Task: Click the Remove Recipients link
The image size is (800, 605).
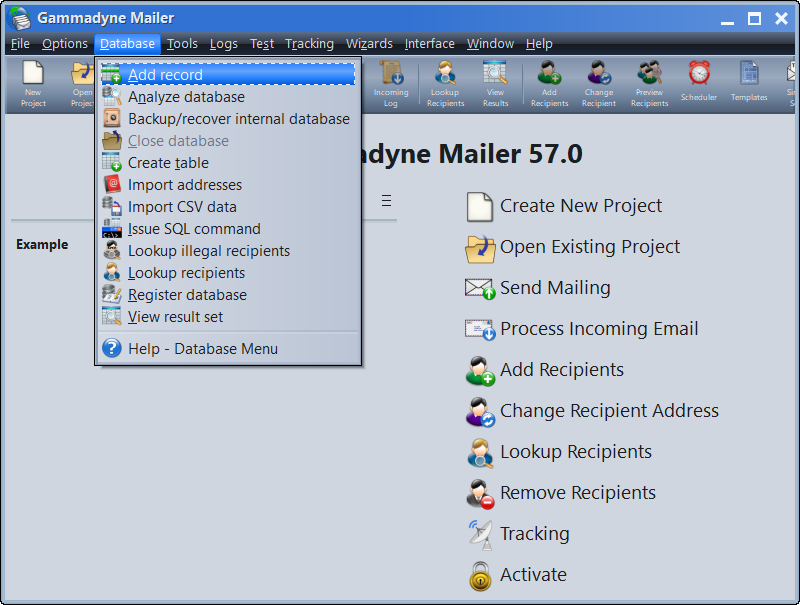Action: click(x=578, y=493)
